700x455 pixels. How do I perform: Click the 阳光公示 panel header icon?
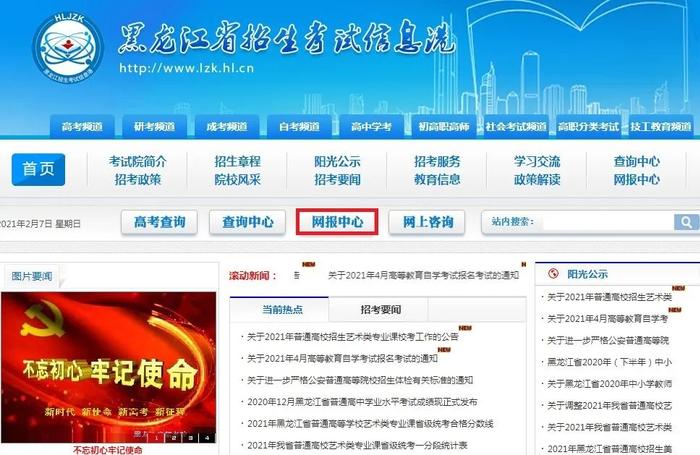pyautogui.click(x=553, y=274)
